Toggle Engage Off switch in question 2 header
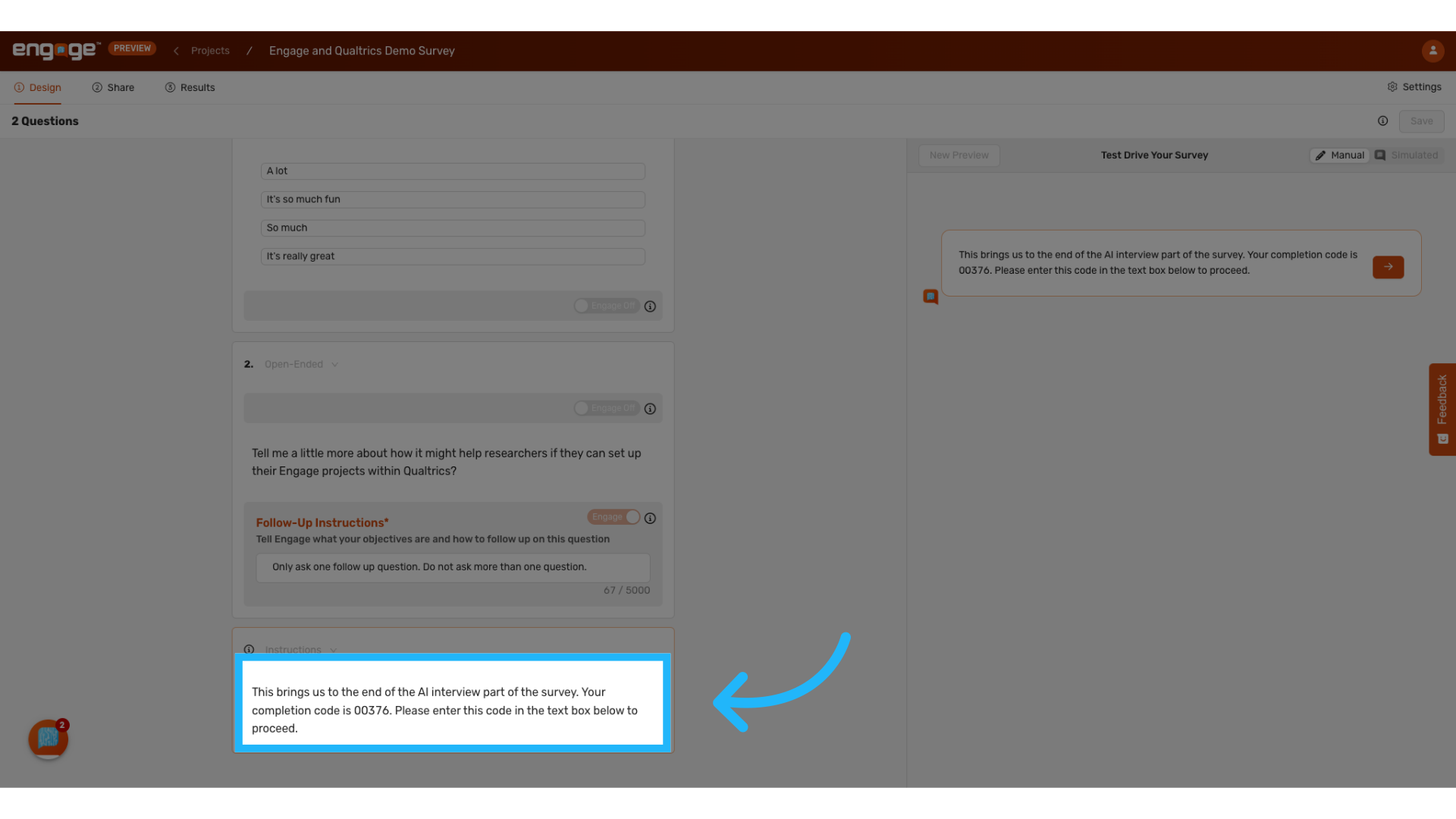 [x=606, y=408]
